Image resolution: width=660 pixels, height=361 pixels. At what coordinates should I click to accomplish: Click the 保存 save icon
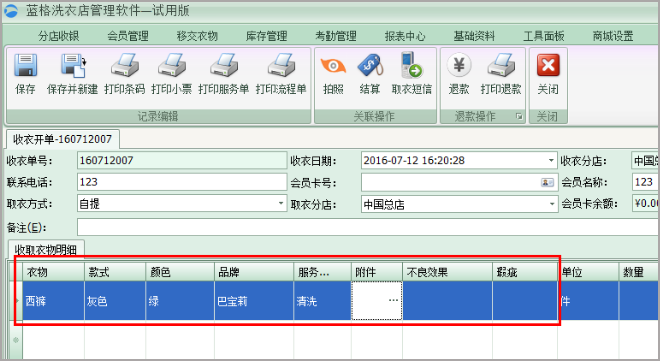26,65
